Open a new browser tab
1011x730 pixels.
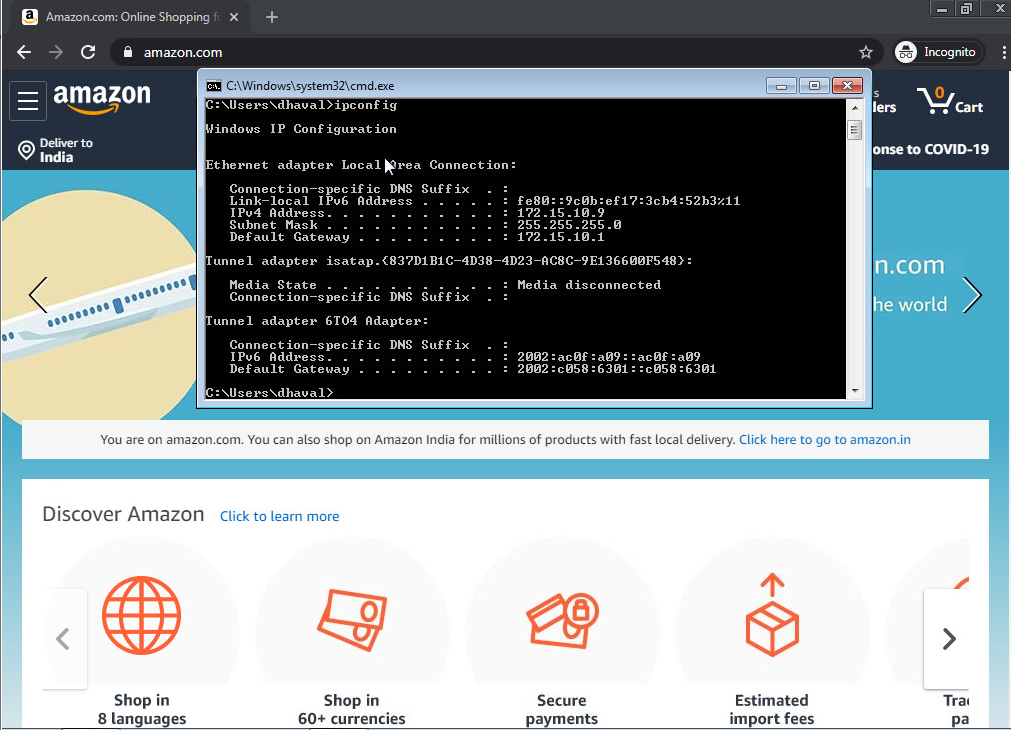pos(271,17)
